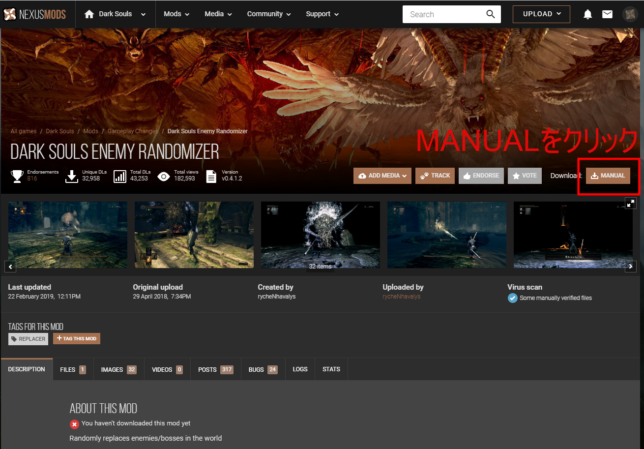Click the Manual download button

click(x=608, y=176)
